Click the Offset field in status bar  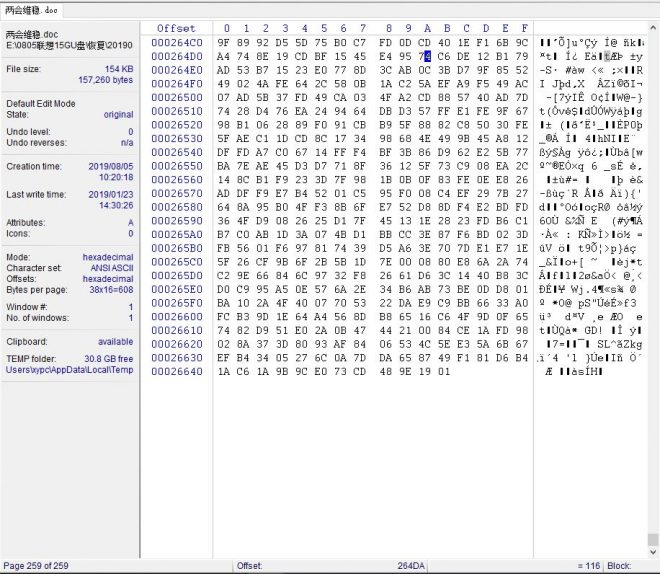click(x=250, y=566)
